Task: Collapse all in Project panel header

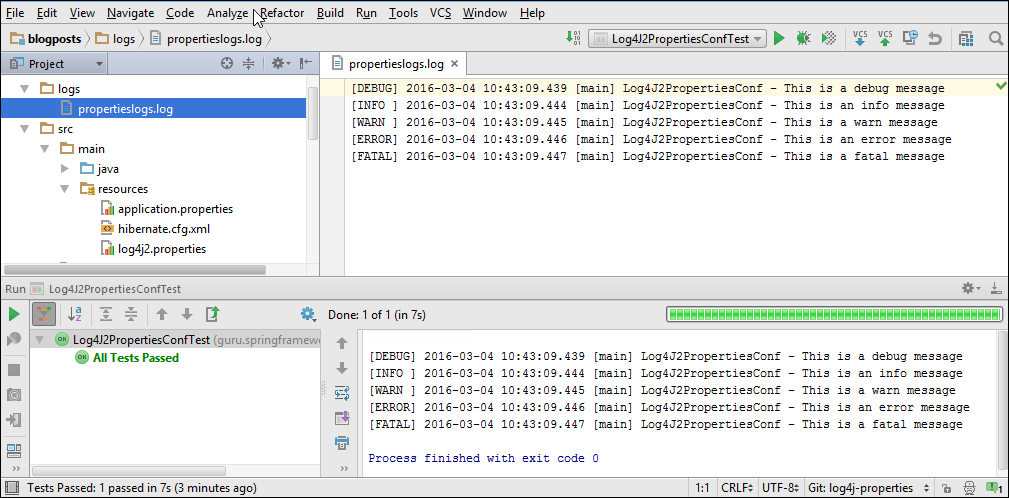Action: [249, 63]
